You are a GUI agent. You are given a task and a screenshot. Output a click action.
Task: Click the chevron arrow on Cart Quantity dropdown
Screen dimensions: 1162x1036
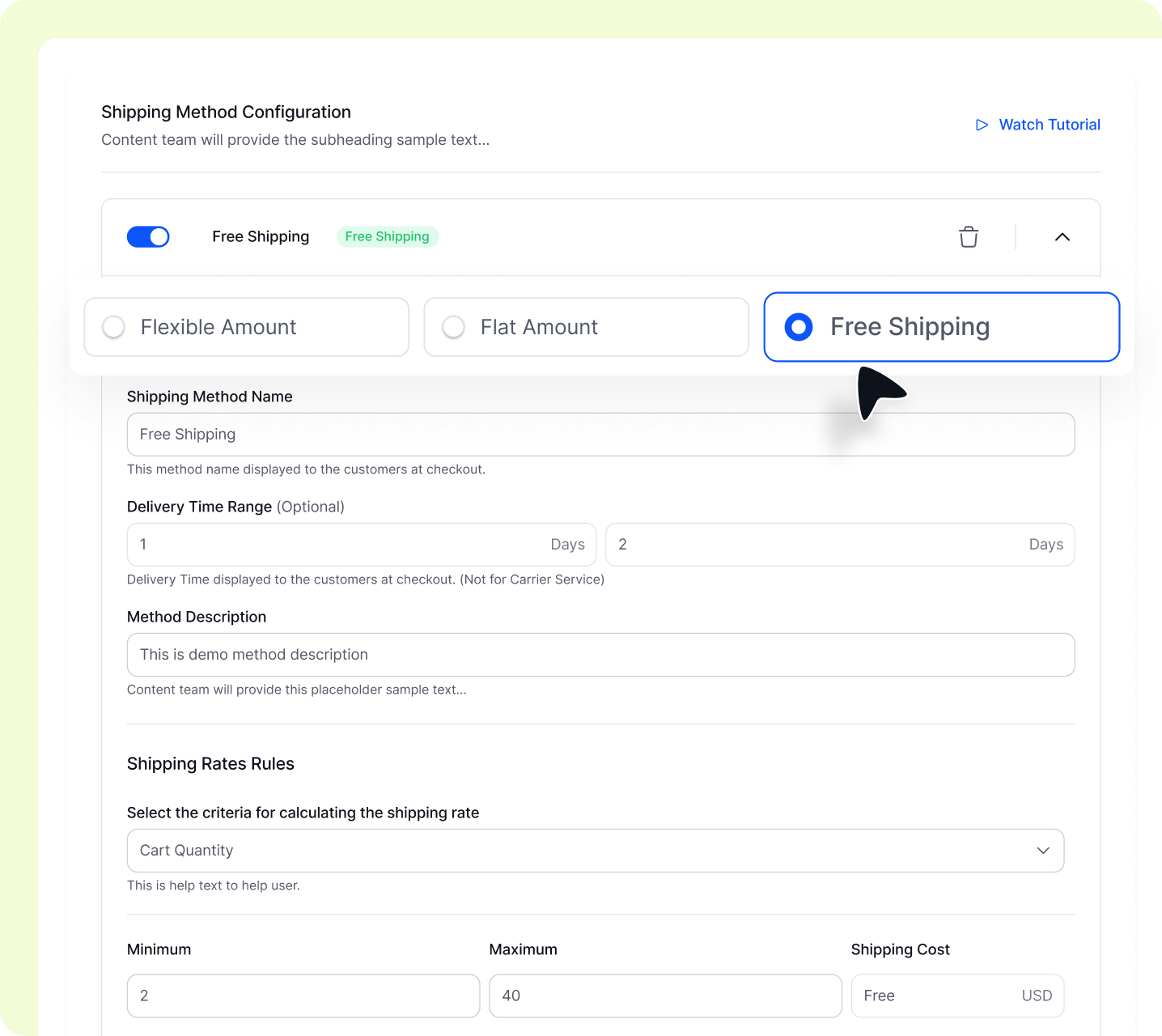click(x=1043, y=851)
